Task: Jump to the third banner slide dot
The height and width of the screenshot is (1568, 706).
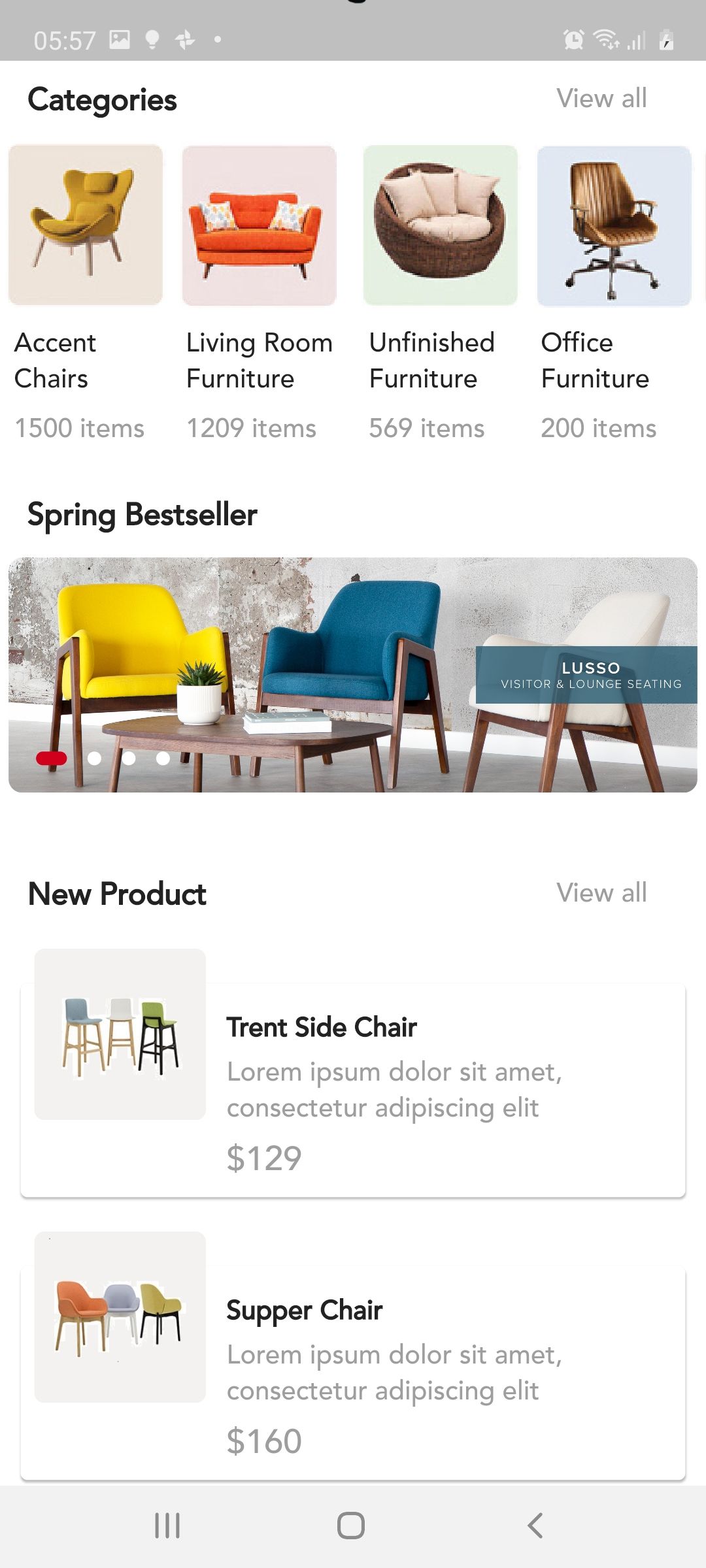Action: pos(129,758)
